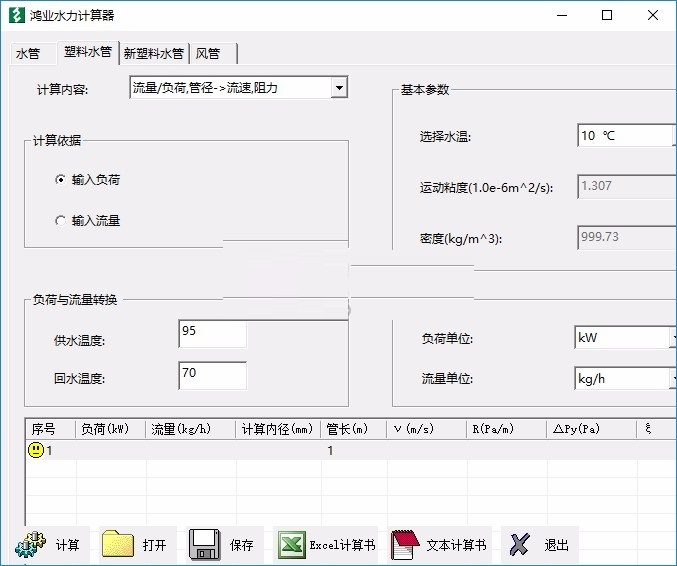Click the 计算 button label

click(x=67, y=545)
